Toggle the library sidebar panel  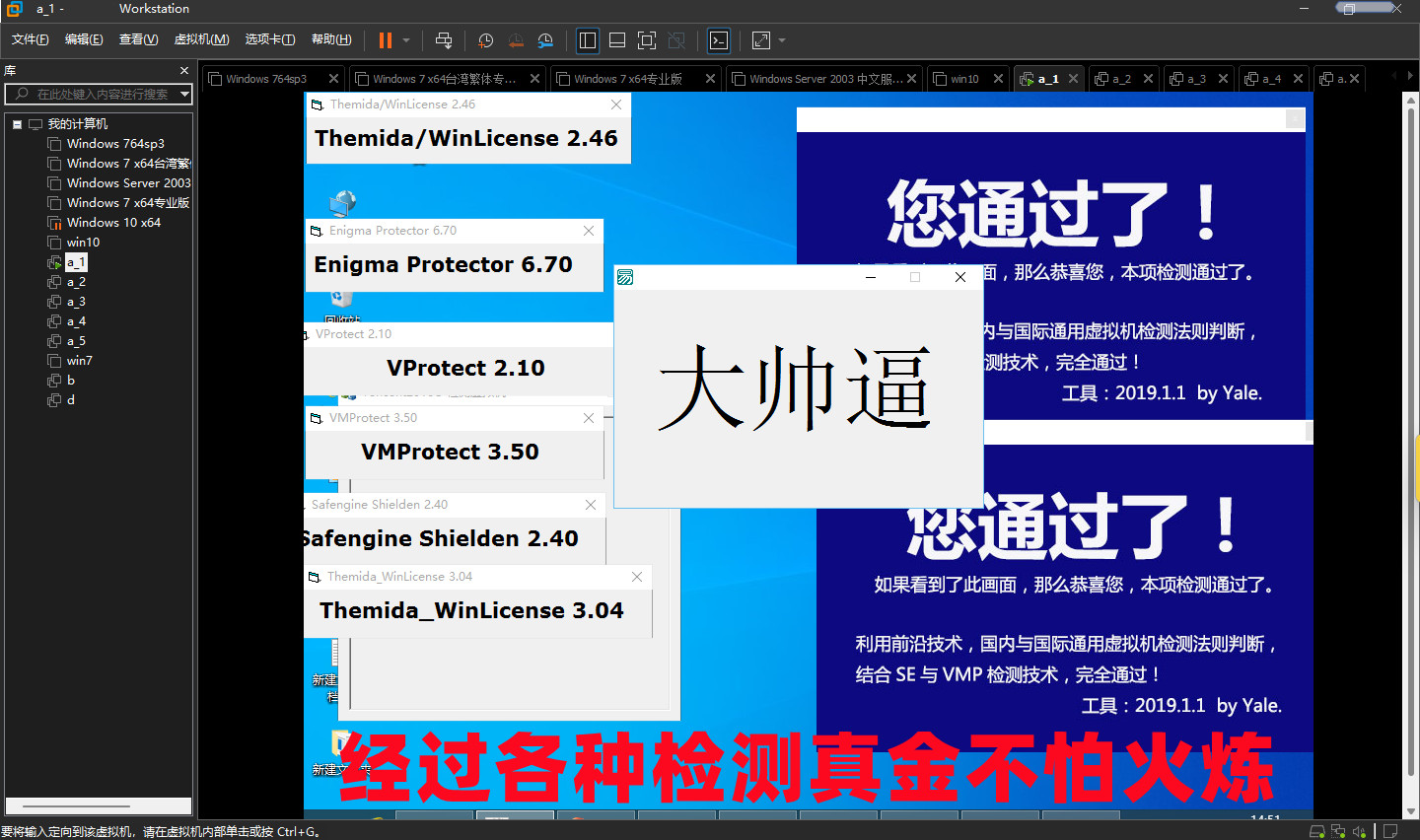click(x=588, y=40)
